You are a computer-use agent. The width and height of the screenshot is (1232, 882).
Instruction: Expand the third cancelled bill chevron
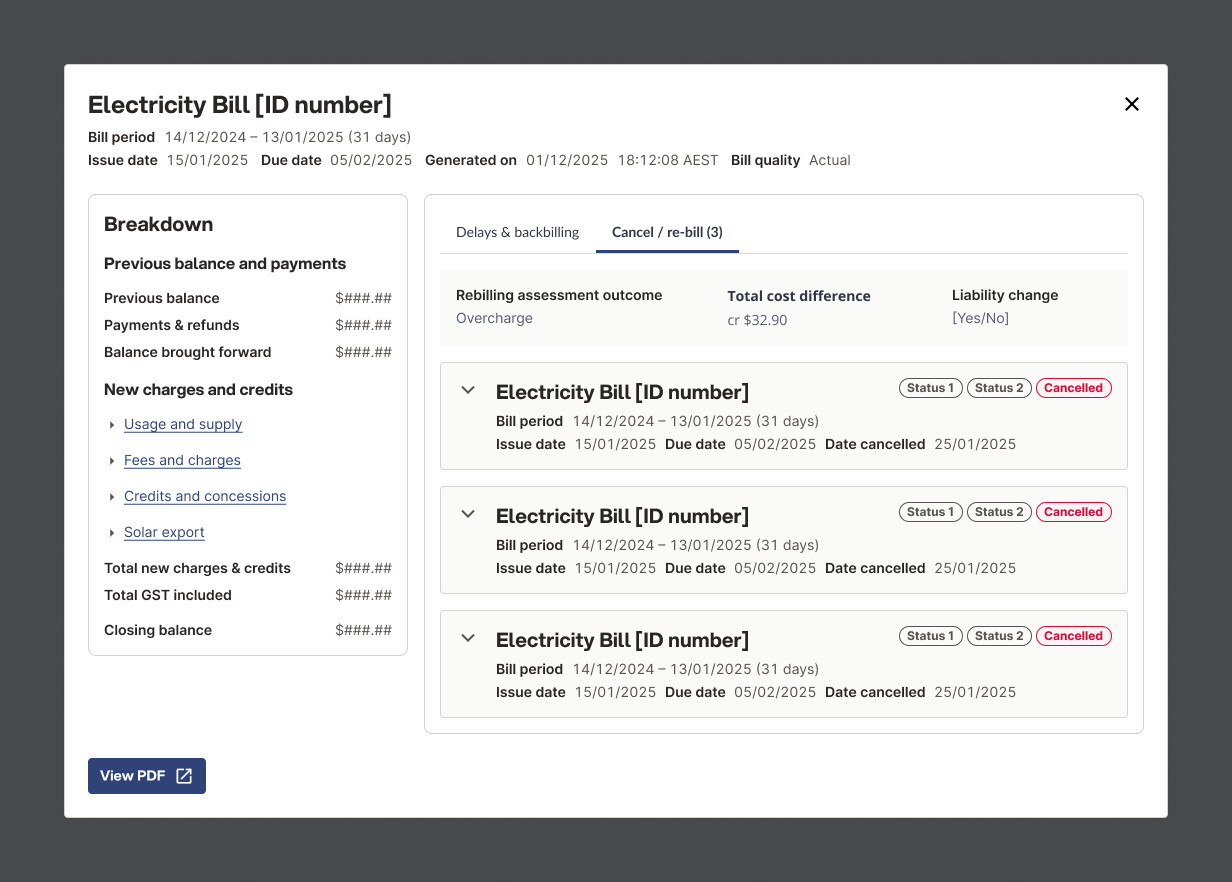pyautogui.click(x=468, y=638)
